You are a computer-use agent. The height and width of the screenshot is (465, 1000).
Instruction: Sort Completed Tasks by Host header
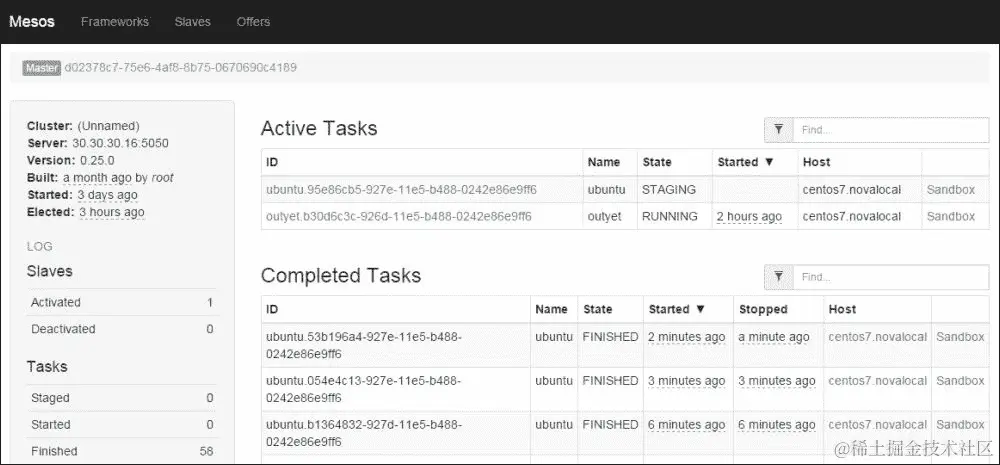pos(842,309)
